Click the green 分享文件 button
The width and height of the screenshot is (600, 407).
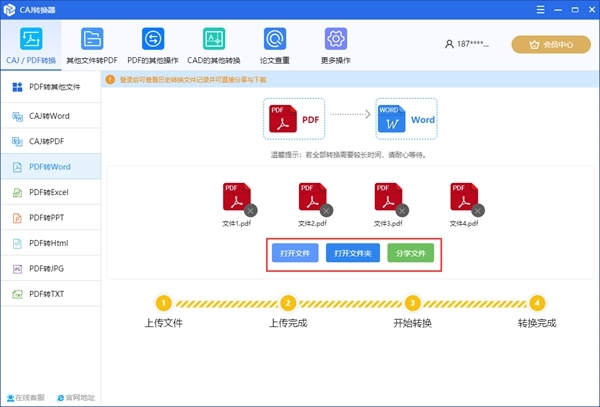tap(412, 254)
